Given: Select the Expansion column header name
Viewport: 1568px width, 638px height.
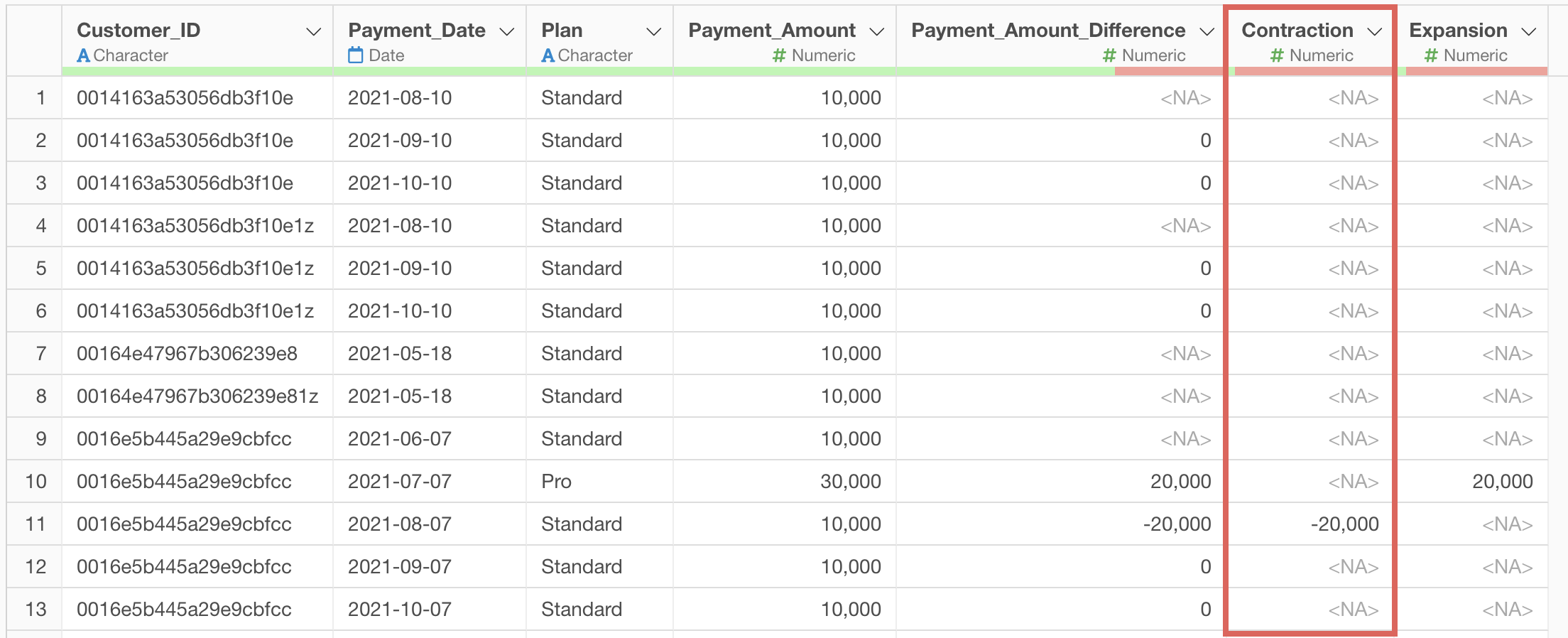Looking at the screenshot, I should coord(1458,31).
